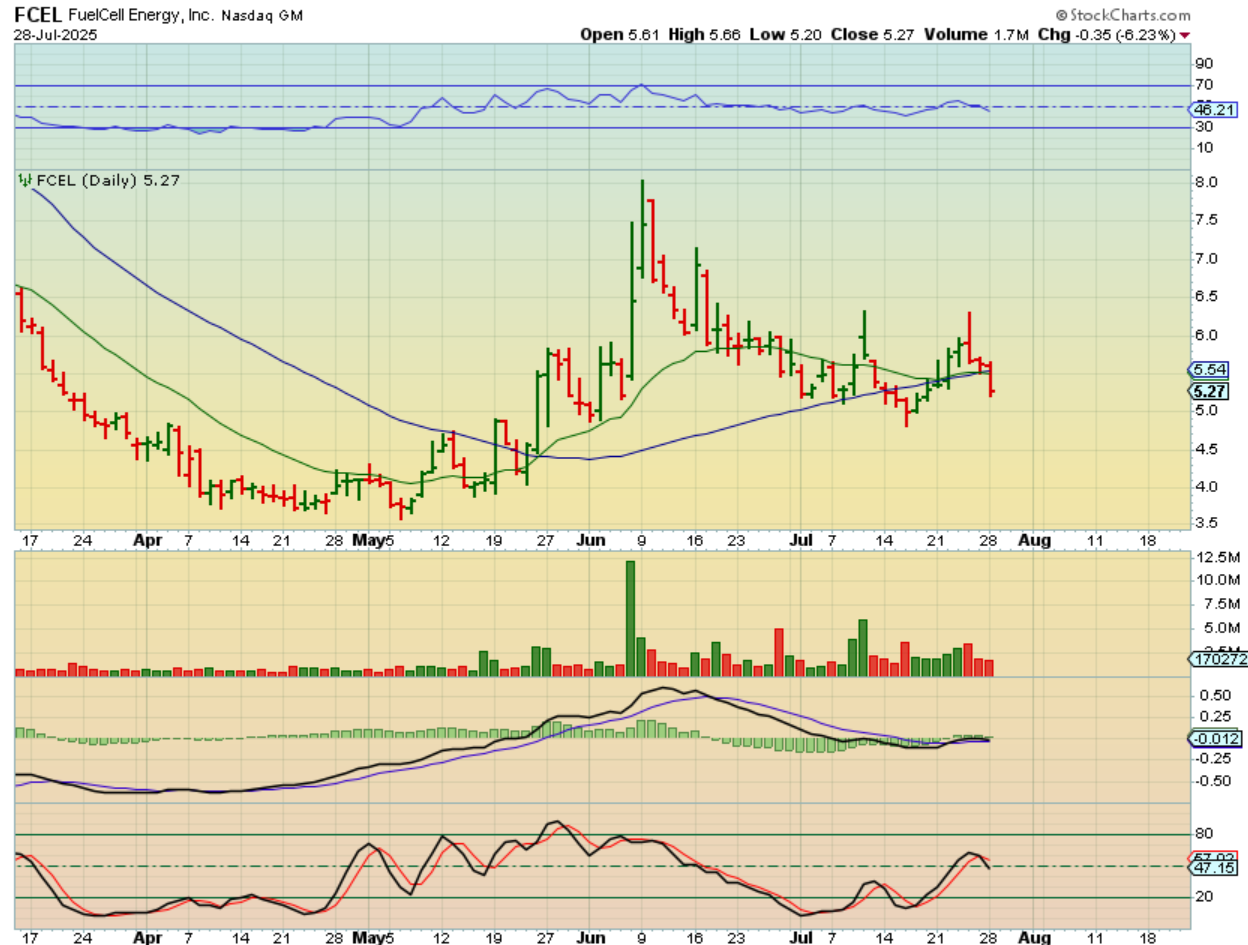Click the stochastic 47.15 value label
The height and width of the screenshot is (945, 1248).
click(1213, 870)
